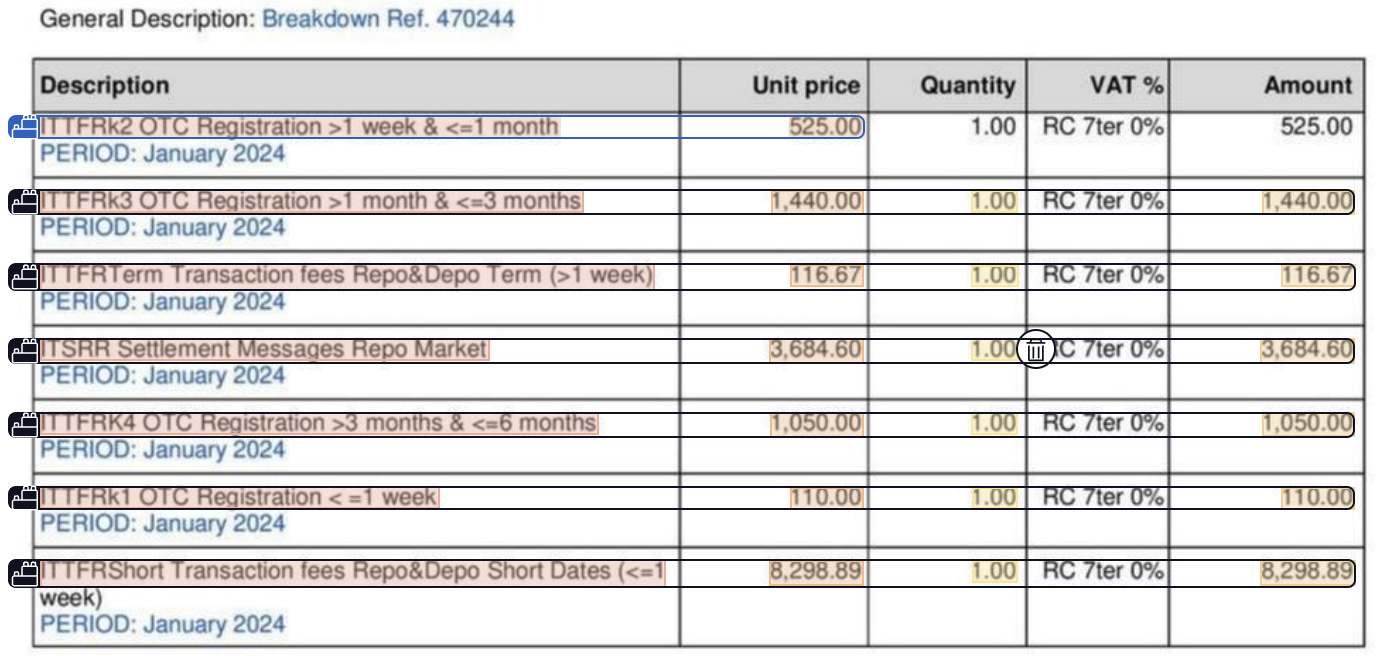Image resolution: width=1400 pixels, height=656 pixels.
Task: Click the highlighted quantity 1.00 in ITTFRTerm row
Action: (994, 275)
